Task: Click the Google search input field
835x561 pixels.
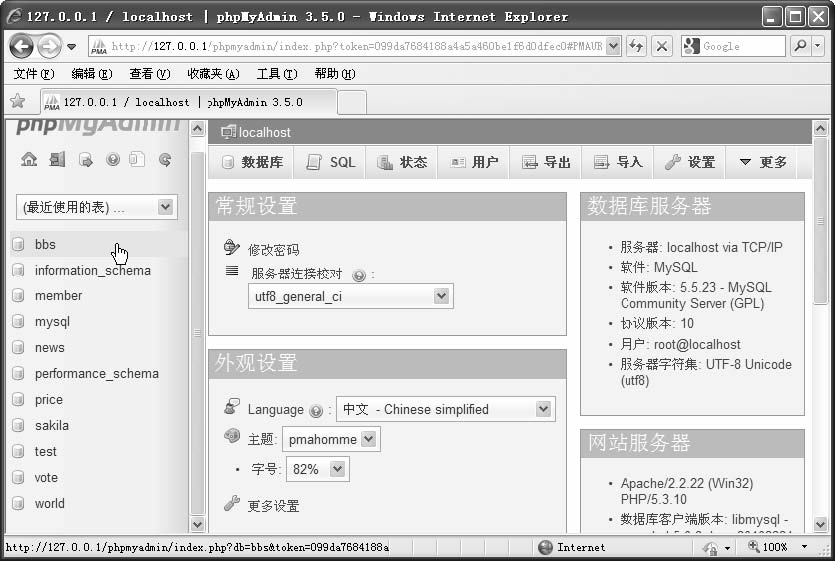Action: (x=742, y=46)
